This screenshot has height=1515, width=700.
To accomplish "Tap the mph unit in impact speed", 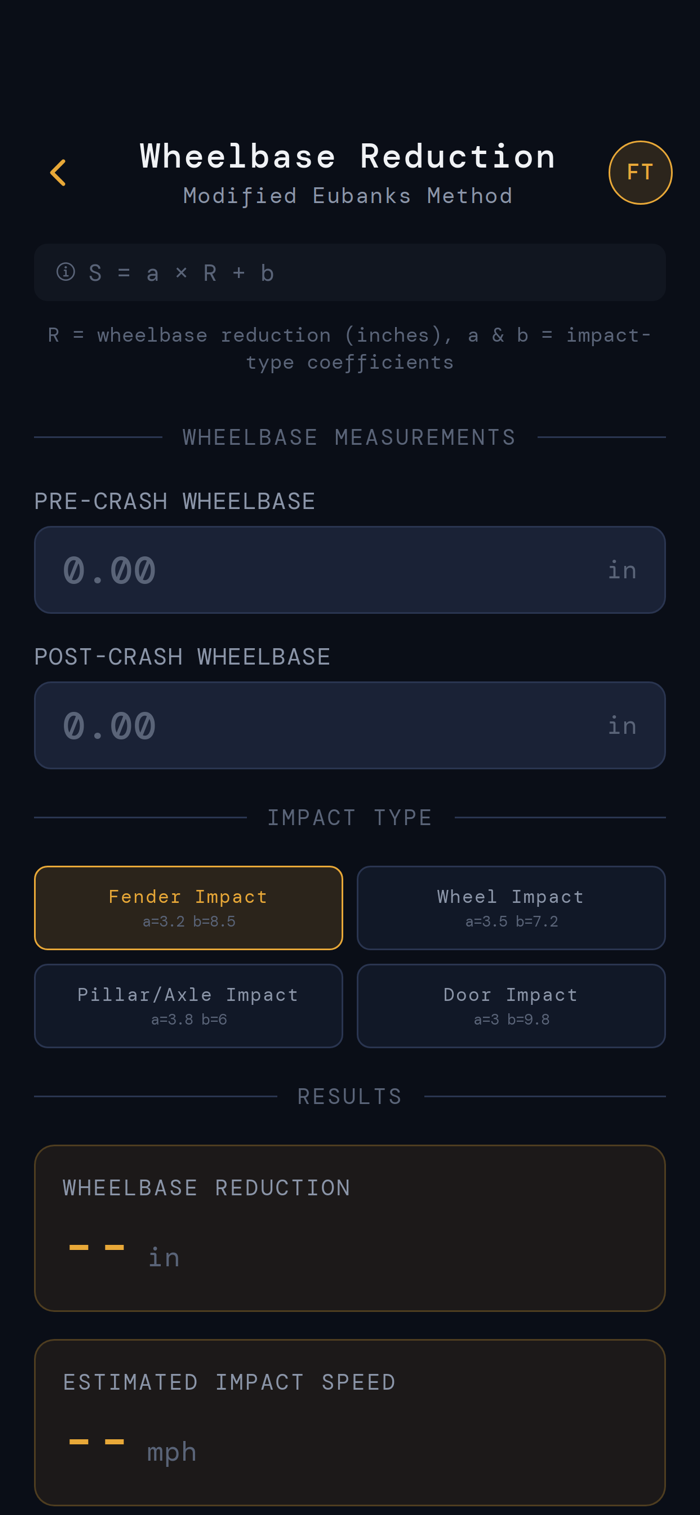I will (172, 1452).
